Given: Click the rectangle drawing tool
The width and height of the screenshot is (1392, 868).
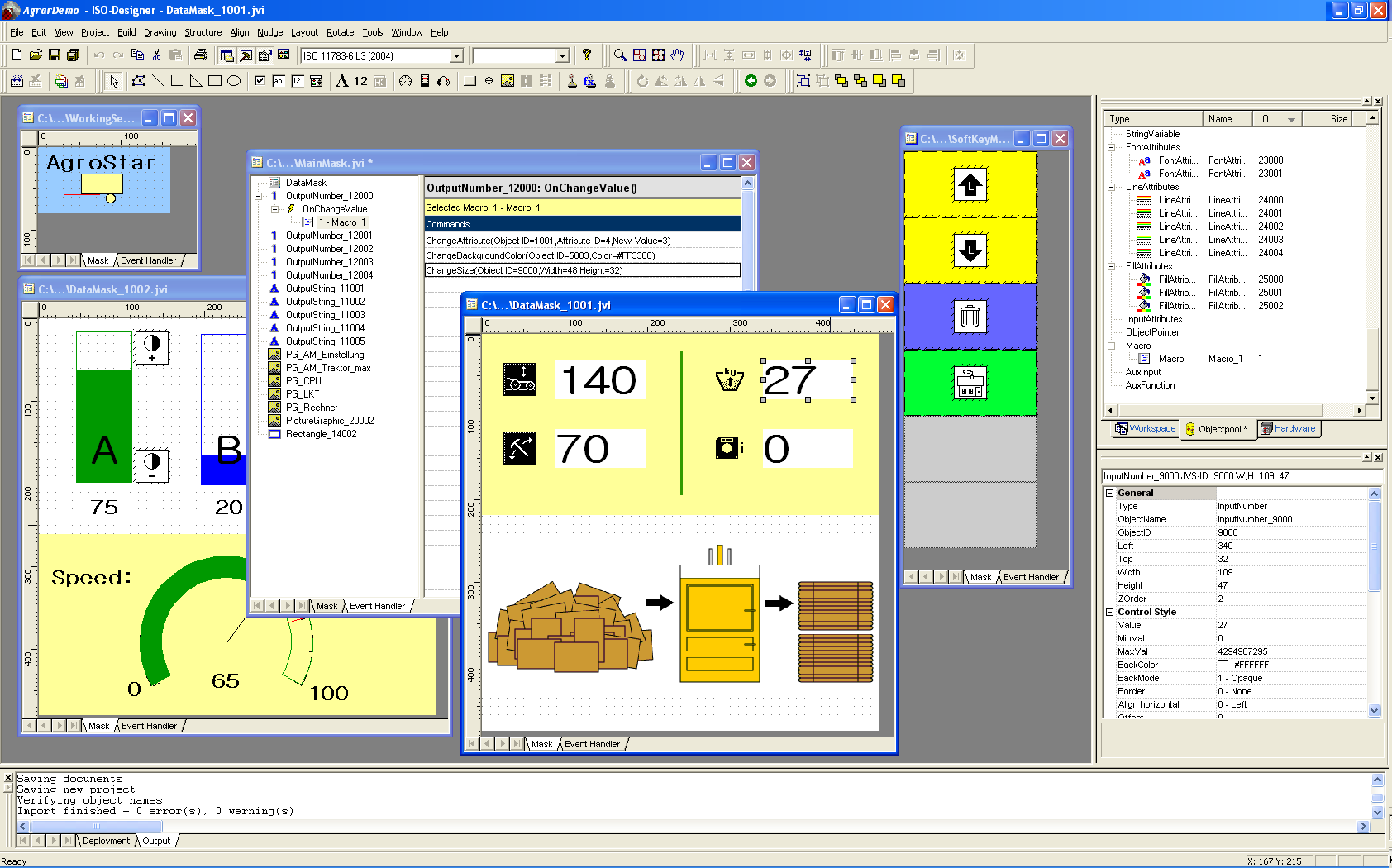Looking at the screenshot, I should 215,81.
